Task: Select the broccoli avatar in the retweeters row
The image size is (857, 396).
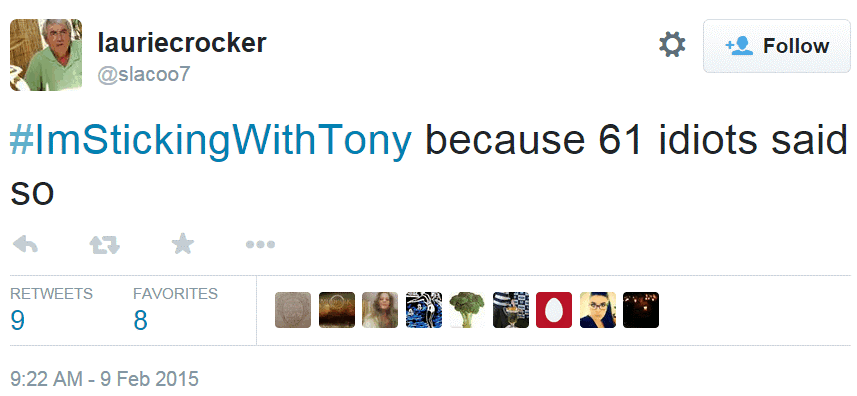Action: (x=467, y=310)
